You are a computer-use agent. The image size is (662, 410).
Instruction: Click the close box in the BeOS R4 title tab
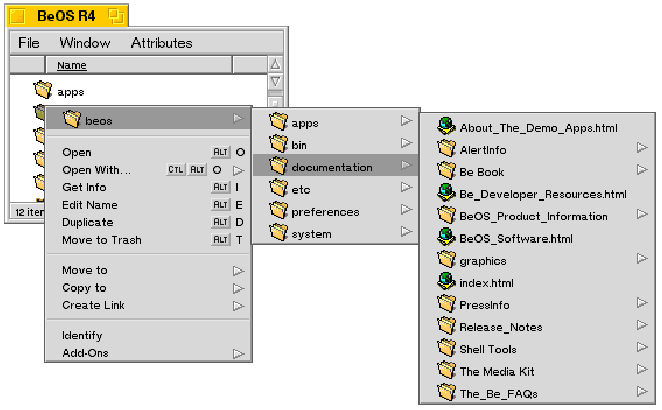click(x=18, y=16)
